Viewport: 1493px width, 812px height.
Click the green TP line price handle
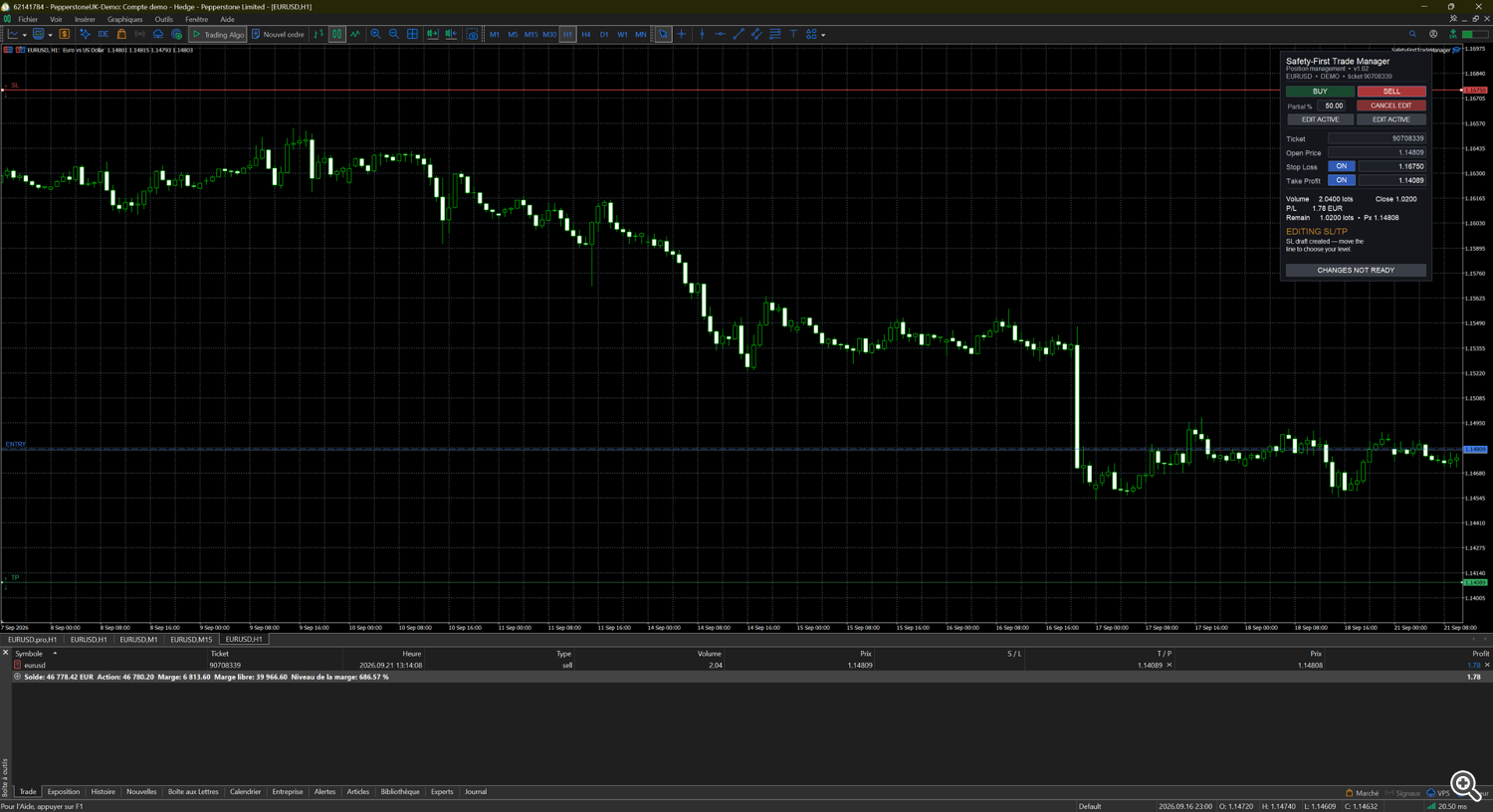point(1475,582)
